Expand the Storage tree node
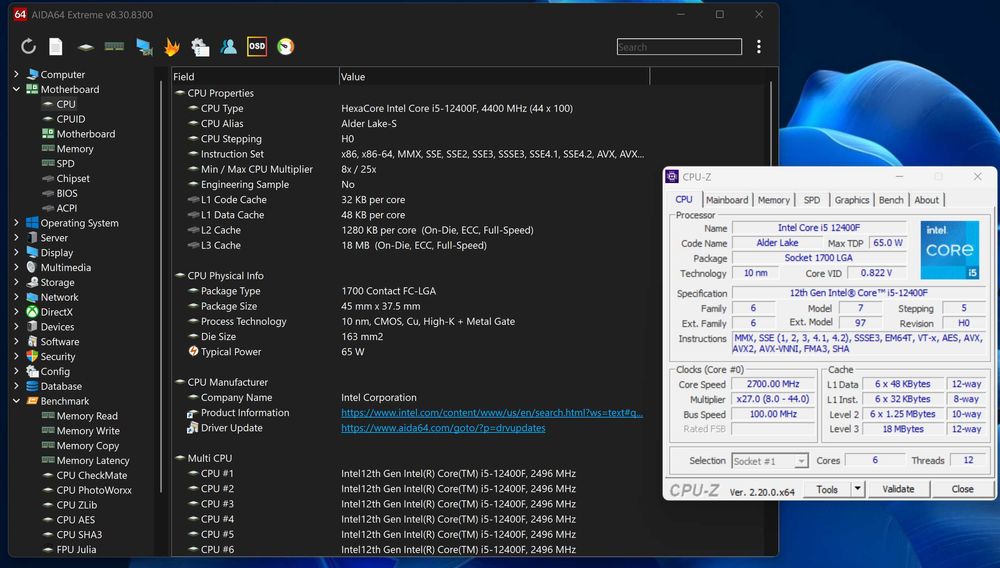The height and width of the screenshot is (568, 1000). 17,282
